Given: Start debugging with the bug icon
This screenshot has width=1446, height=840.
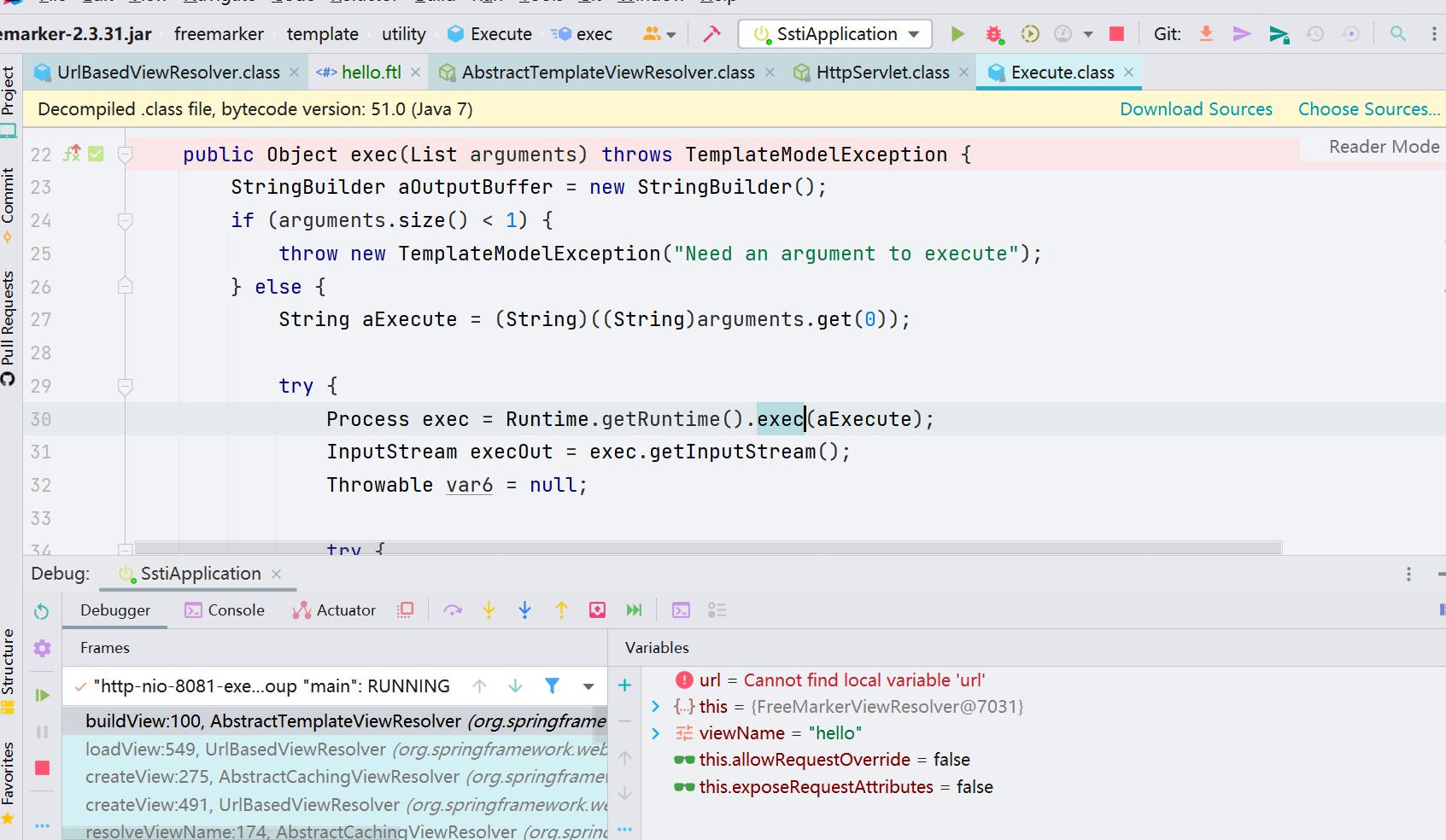Looking at the screenshot, I should point(992,34).
